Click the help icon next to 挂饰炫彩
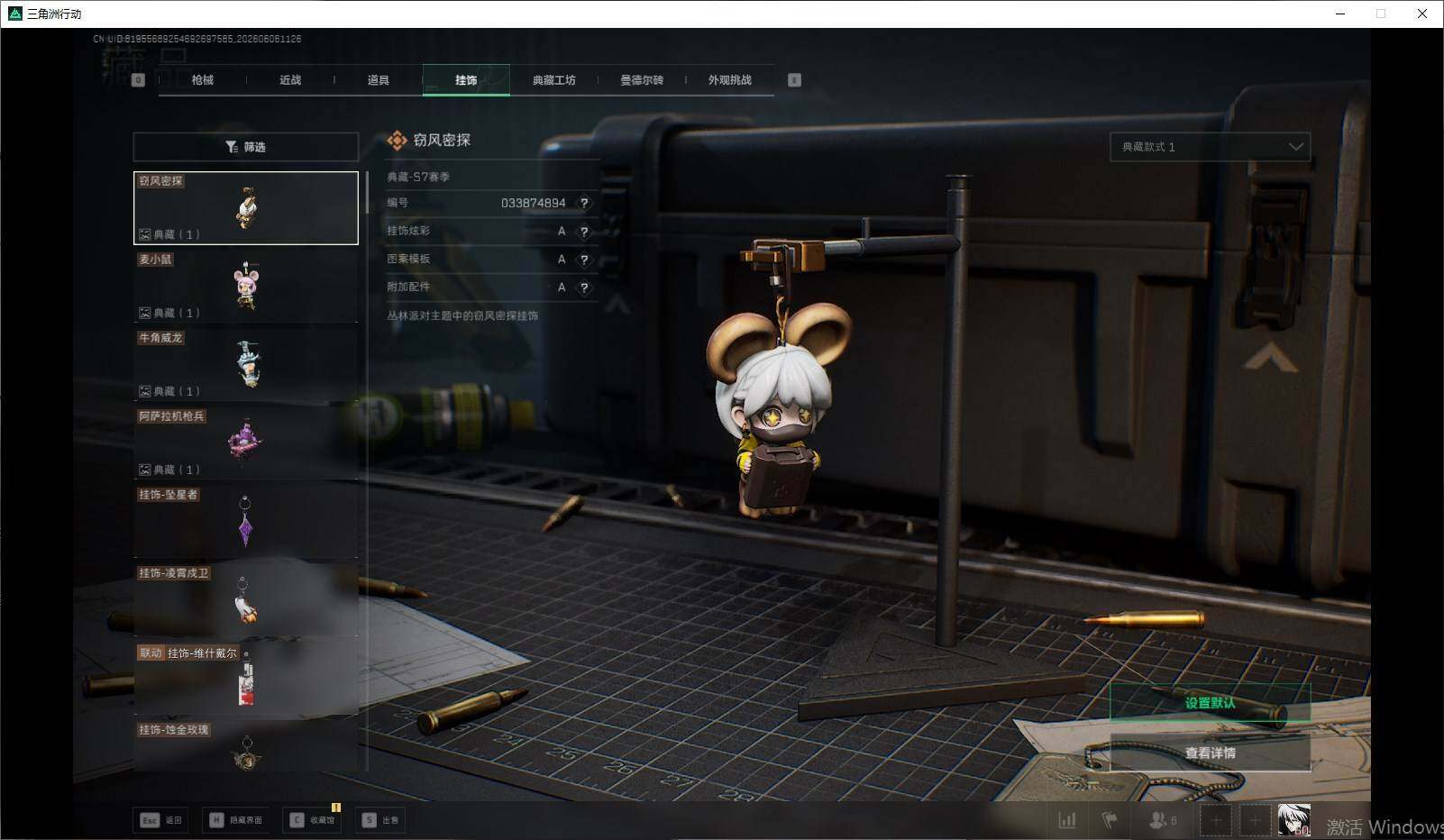The image size is (1444, 840). (584, 232)
